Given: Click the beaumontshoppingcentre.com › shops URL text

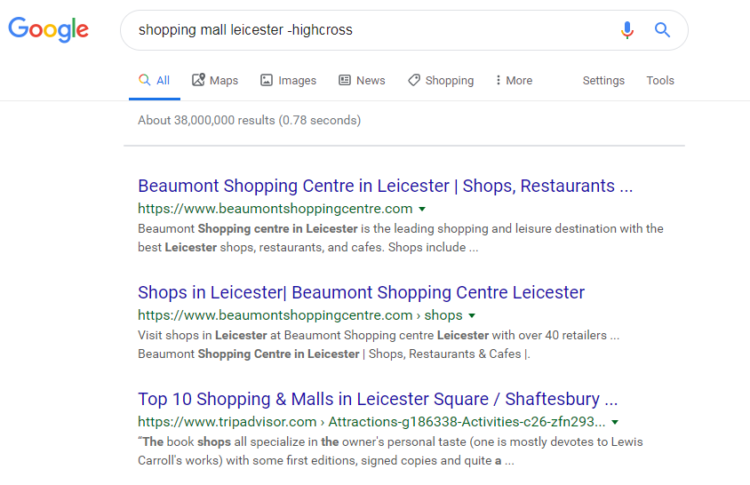Looking at the screenshot, I should [x=300, y=315].
